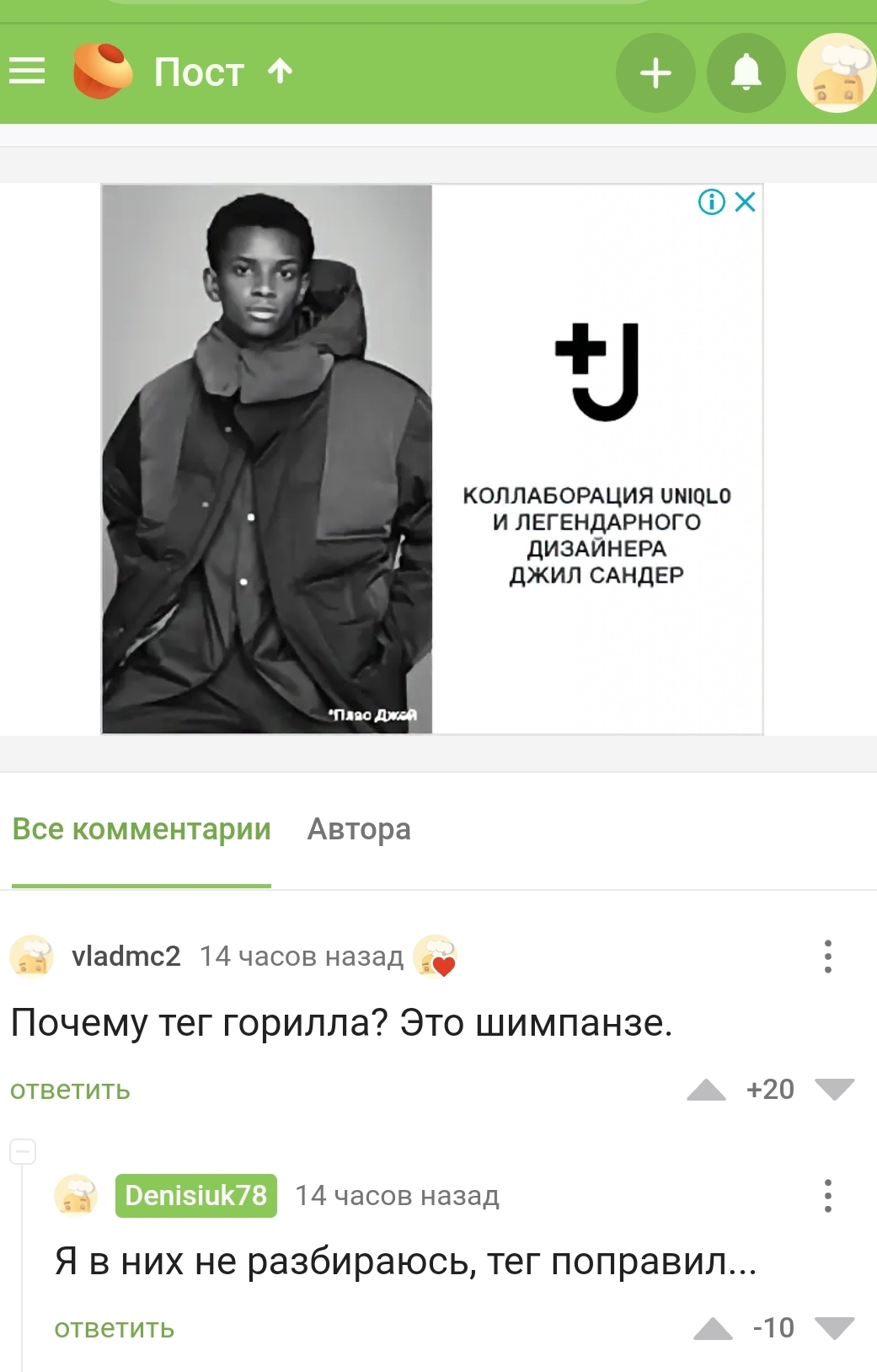Collapse the comment reply thread
Viewport: 877px width, 1372px height.
point(23,1151)
